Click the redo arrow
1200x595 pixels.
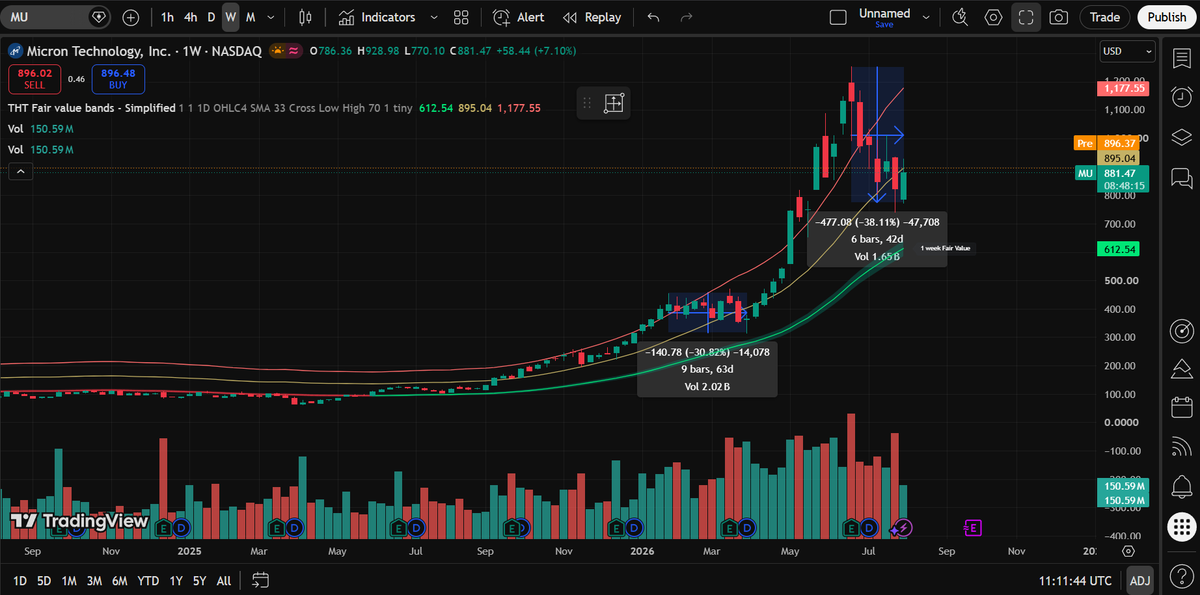(686, 17)
